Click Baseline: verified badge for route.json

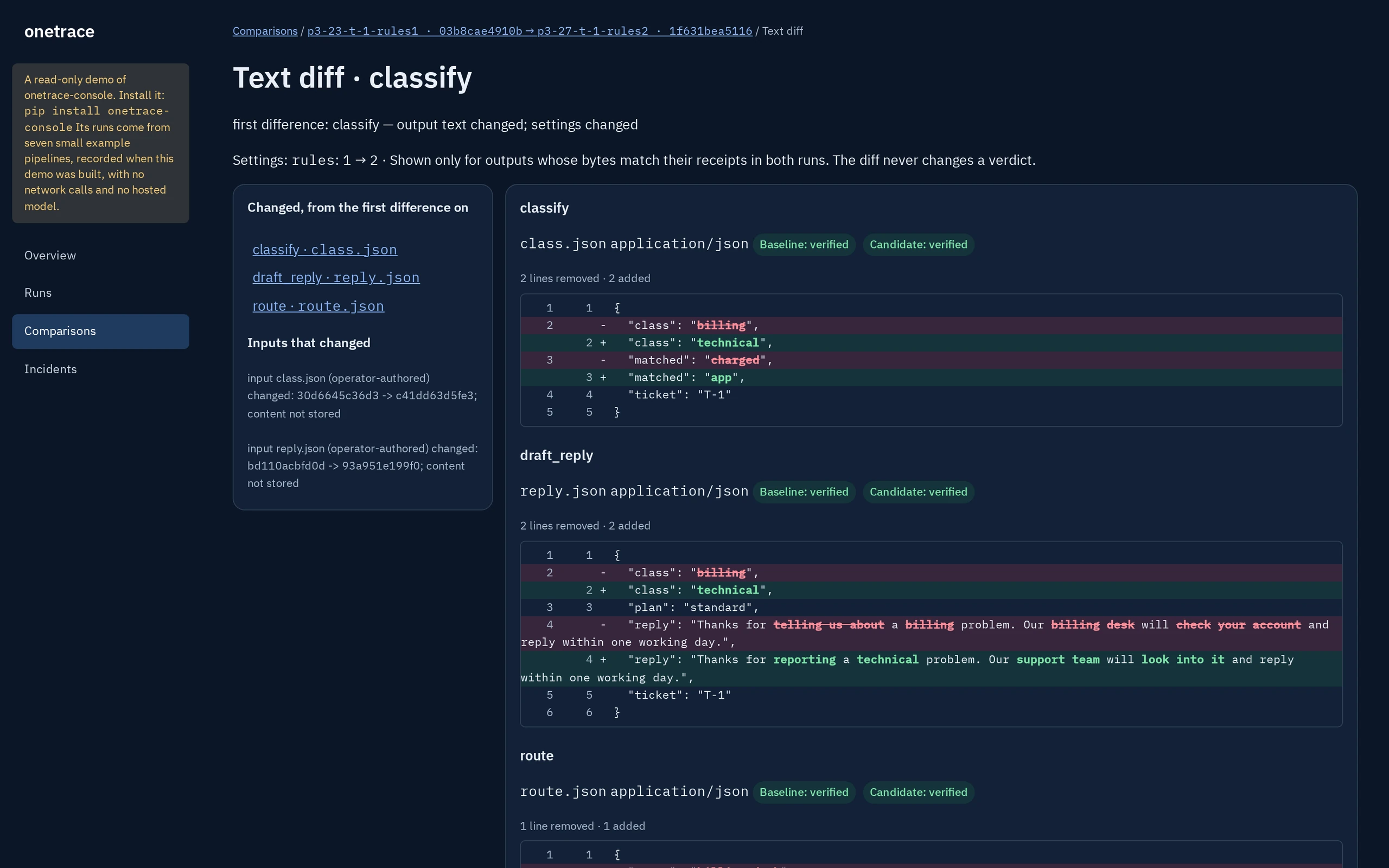click(804, 792)
